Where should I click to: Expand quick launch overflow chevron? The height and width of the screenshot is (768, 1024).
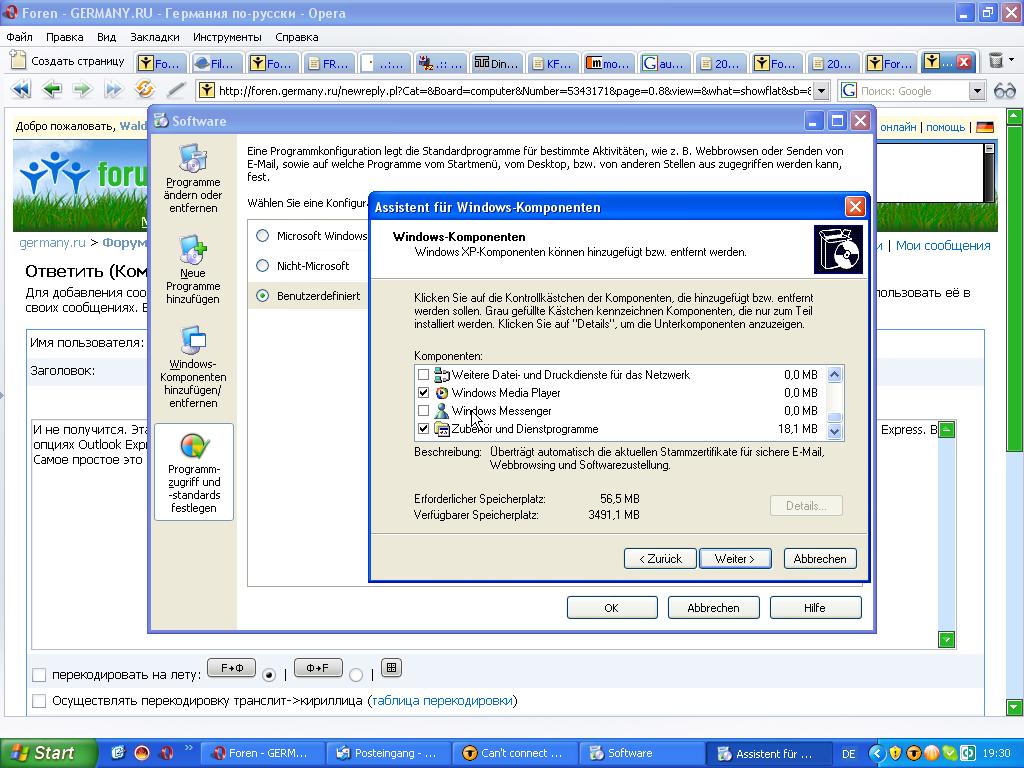[x=189, y=748]
